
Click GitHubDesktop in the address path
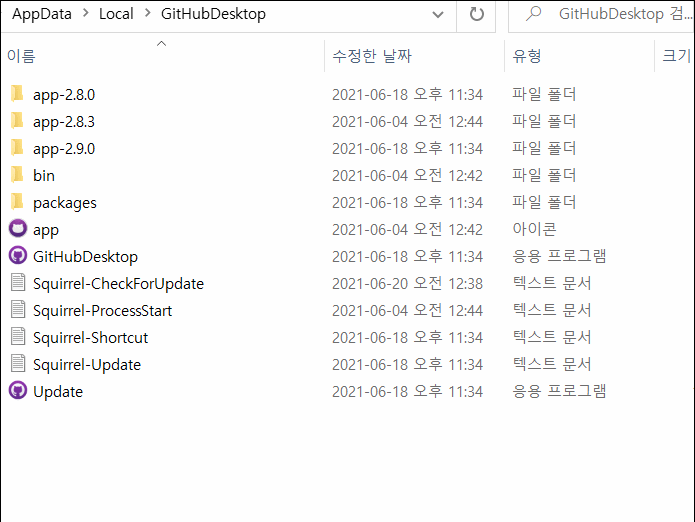click(x=213, y=14)
